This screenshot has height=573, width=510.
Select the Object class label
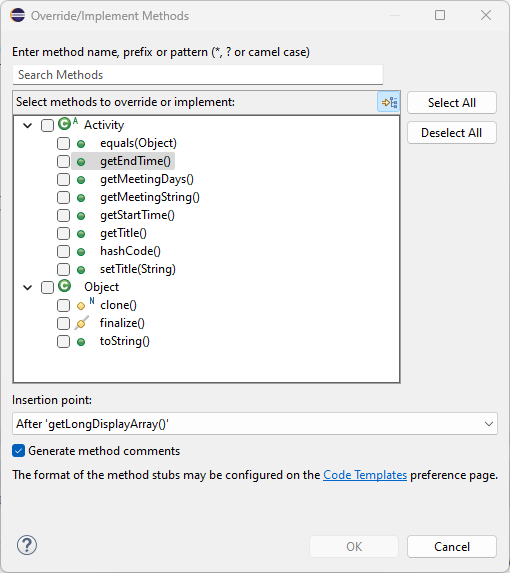(102, 287)
